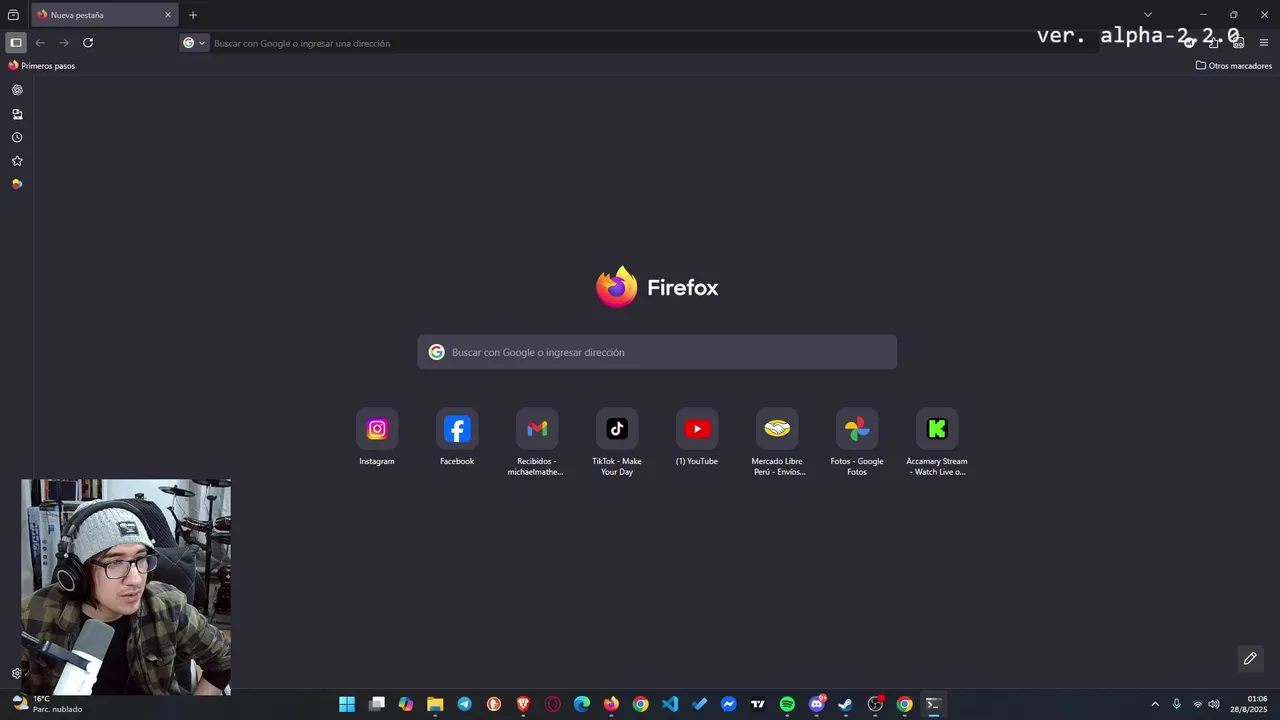Toggle the sidebar panel button
The height and width of the screenshot is (720, 1280).
[16, 43]
